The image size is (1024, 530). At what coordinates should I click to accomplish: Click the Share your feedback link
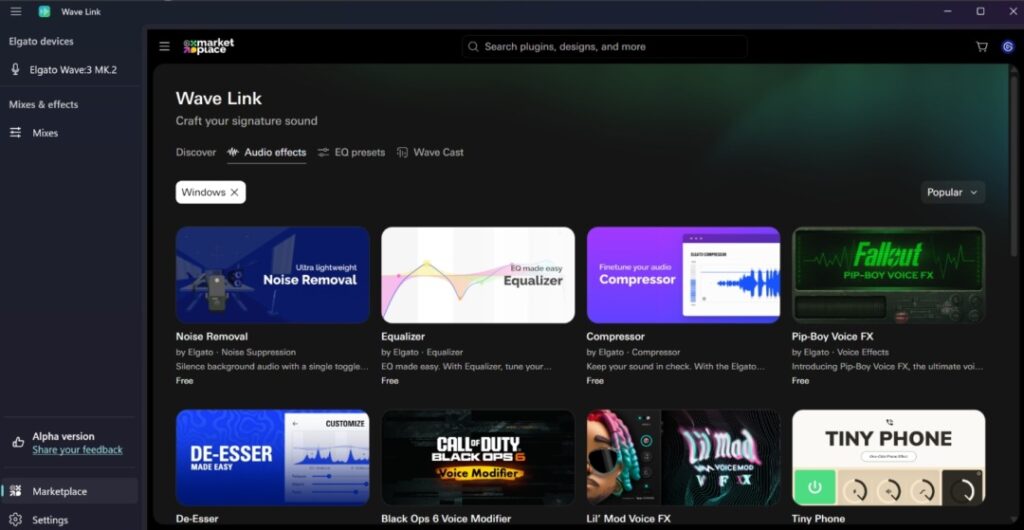[77, 449]
